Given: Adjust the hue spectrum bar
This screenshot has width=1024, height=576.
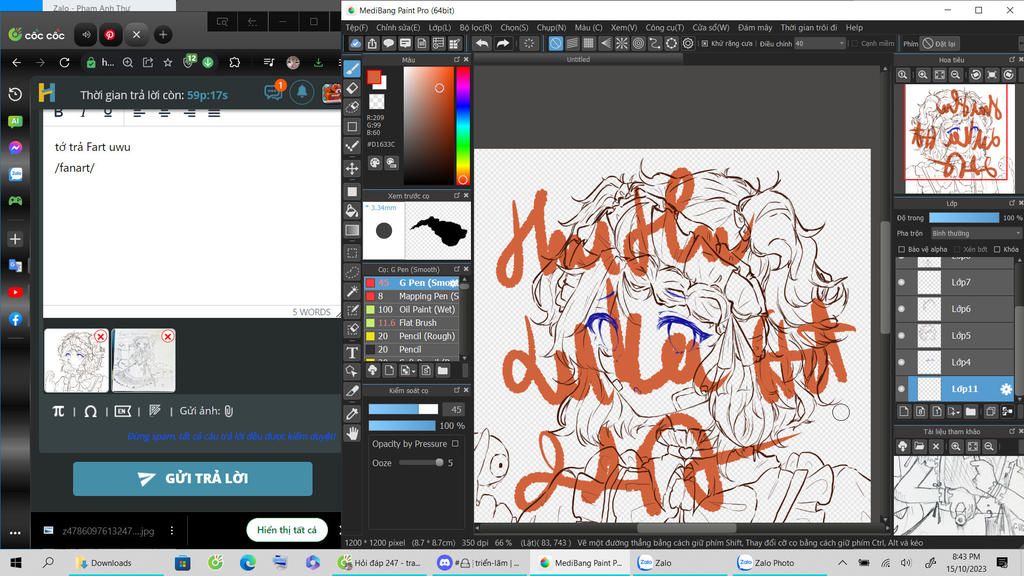Looking at the screenshot, I should (x=462, y=125).
